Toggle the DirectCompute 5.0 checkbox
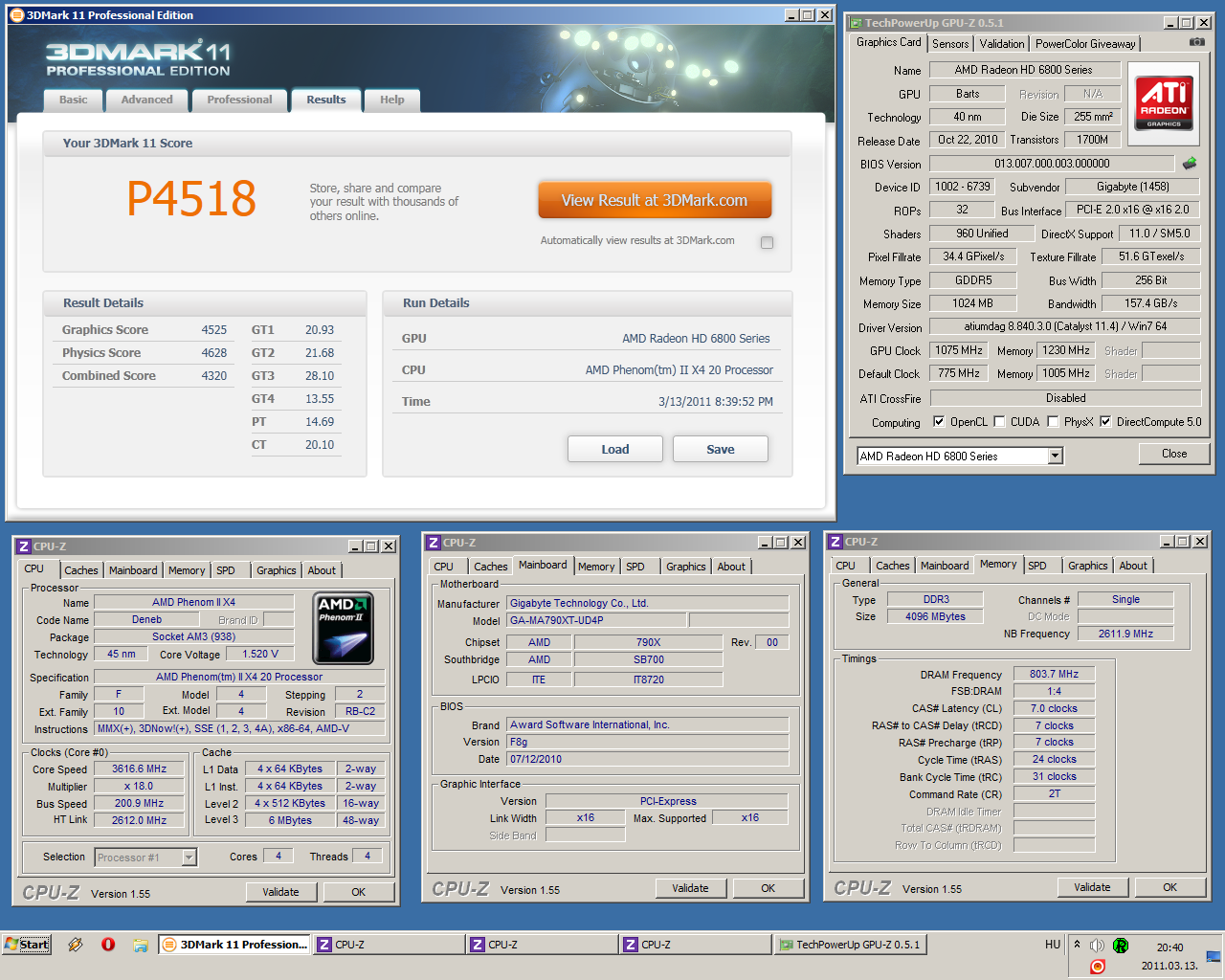This screenshot has height=980, width=1225. click(1105, 421)
